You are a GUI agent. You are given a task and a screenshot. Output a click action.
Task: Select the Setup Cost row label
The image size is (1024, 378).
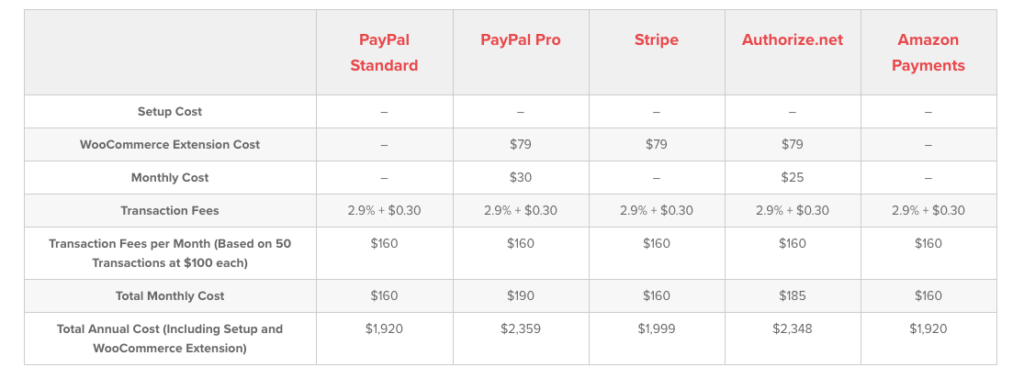click(170, 112)
